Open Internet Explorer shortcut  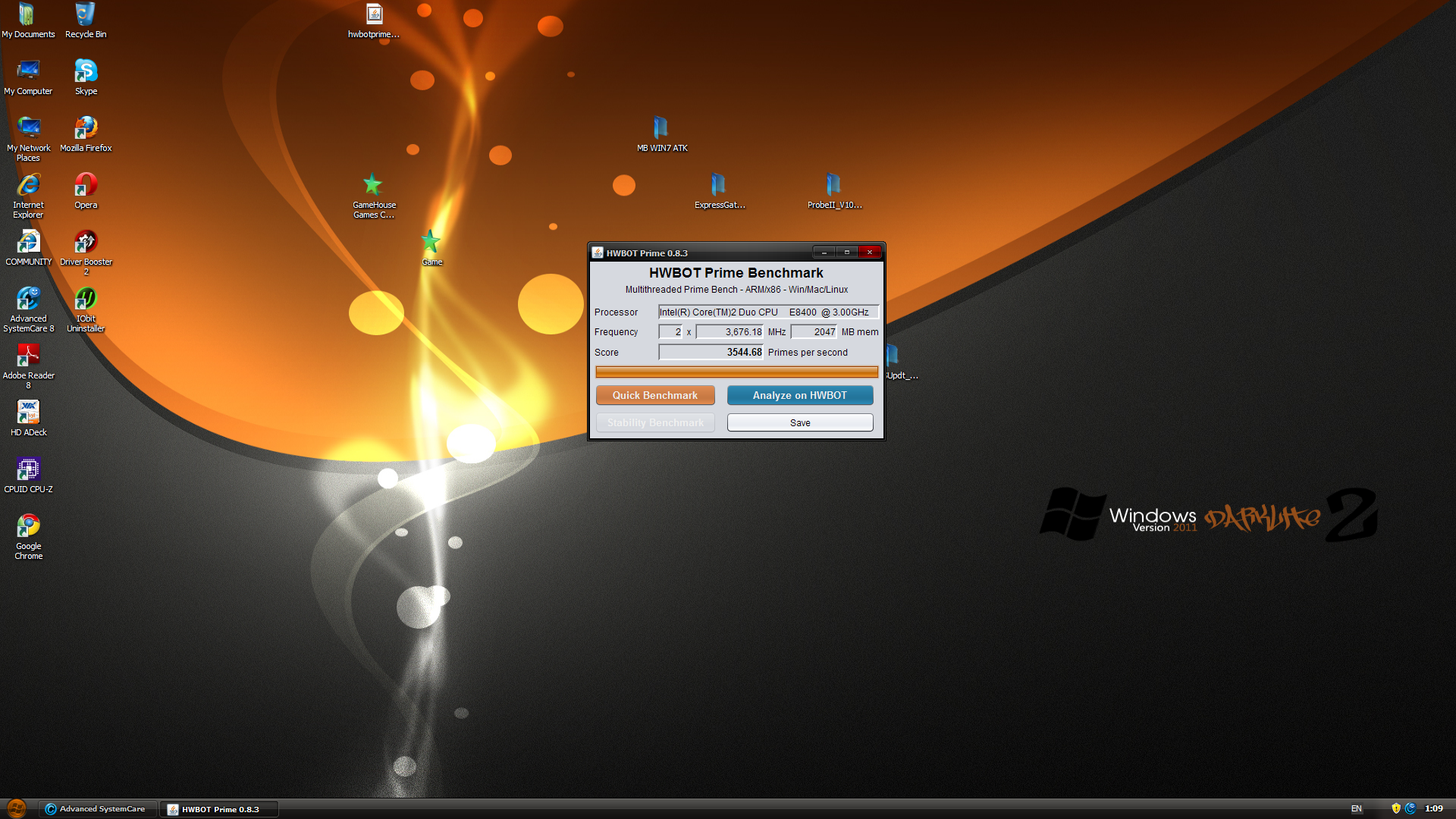[28, 196]
